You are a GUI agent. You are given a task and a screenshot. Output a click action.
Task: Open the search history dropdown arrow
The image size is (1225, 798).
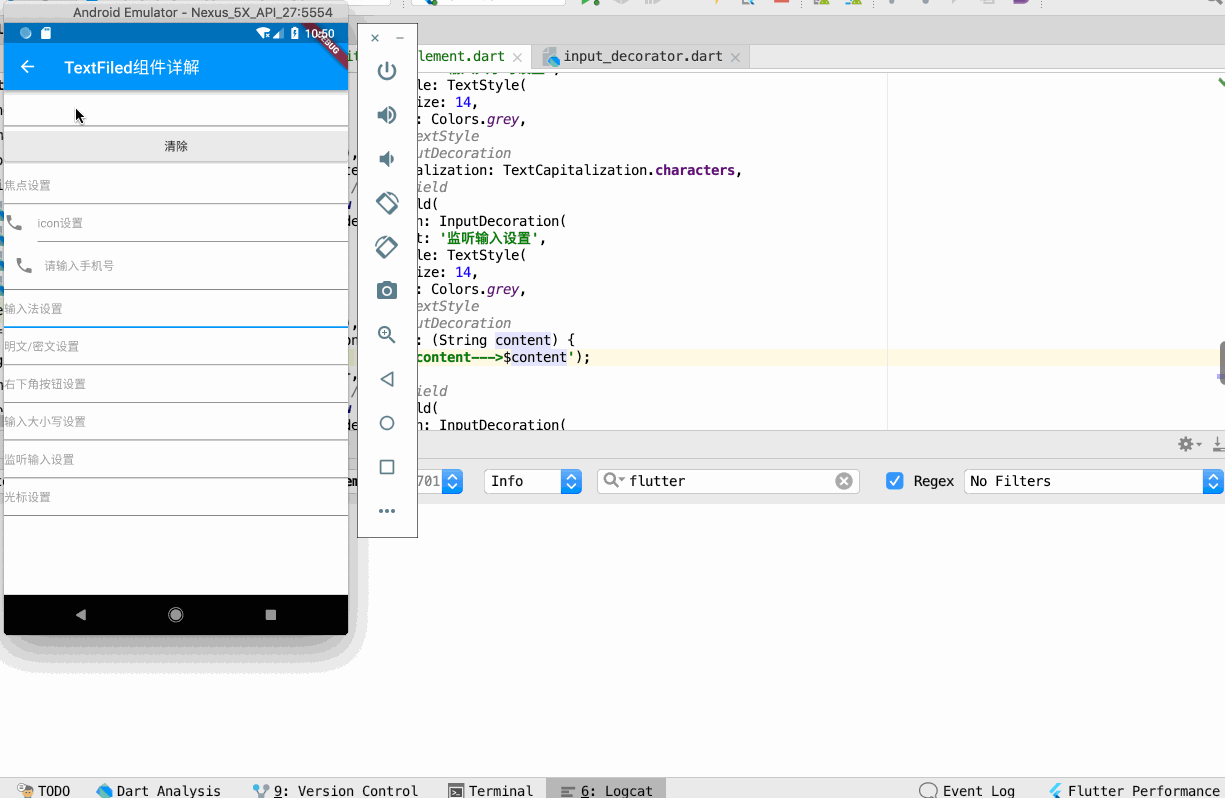pos(621,480)
